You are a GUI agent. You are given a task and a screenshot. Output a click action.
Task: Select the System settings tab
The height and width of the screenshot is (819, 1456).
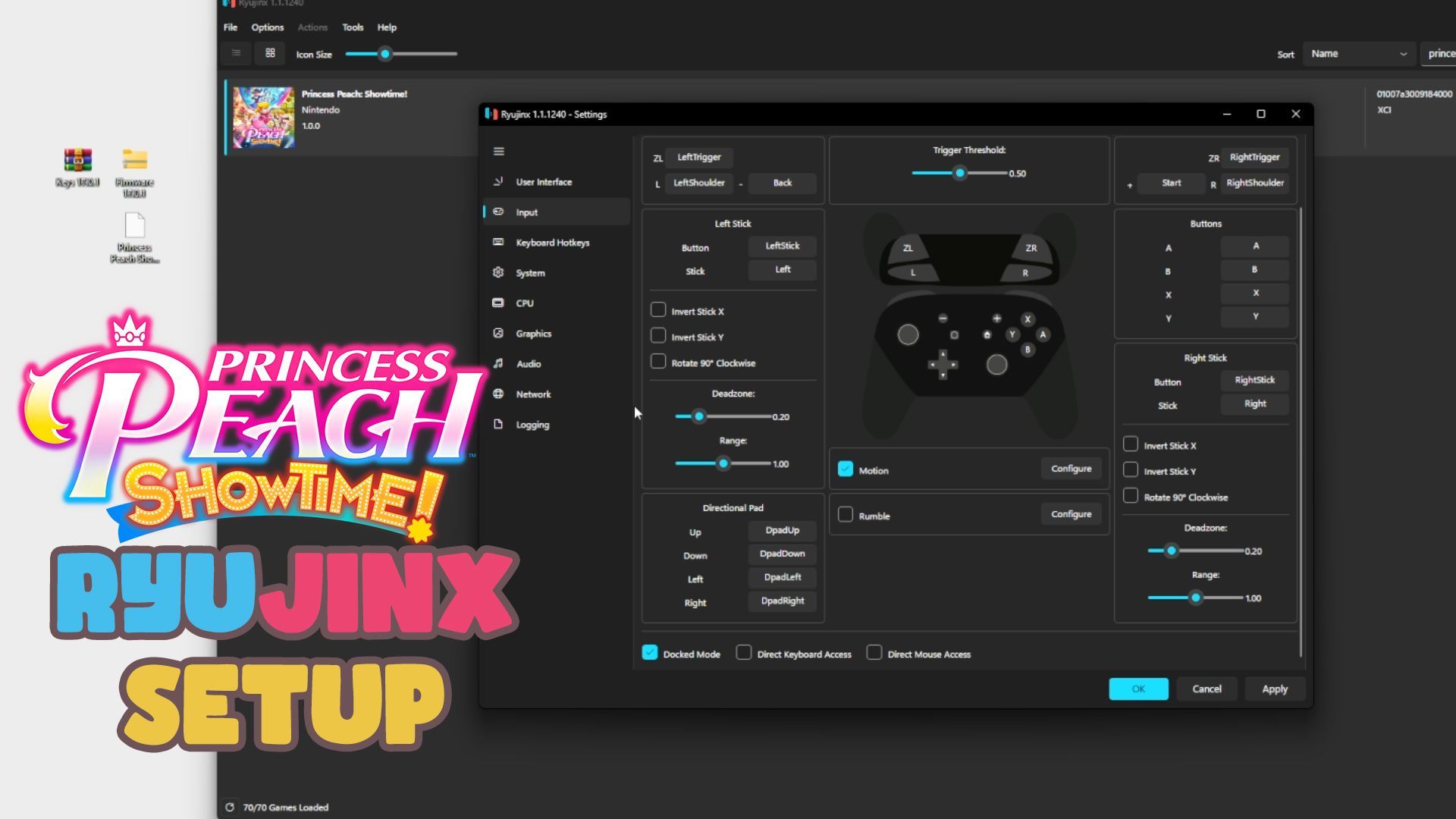[557, 273]
